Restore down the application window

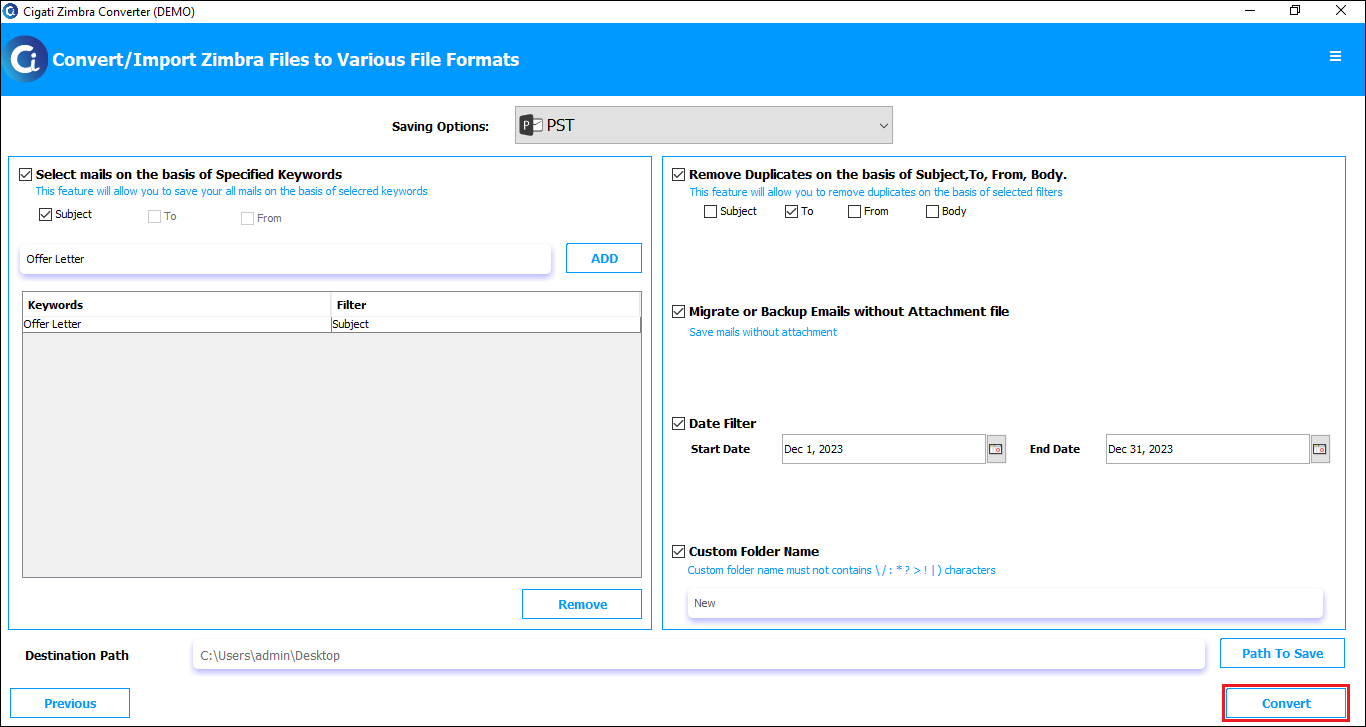1295,11
